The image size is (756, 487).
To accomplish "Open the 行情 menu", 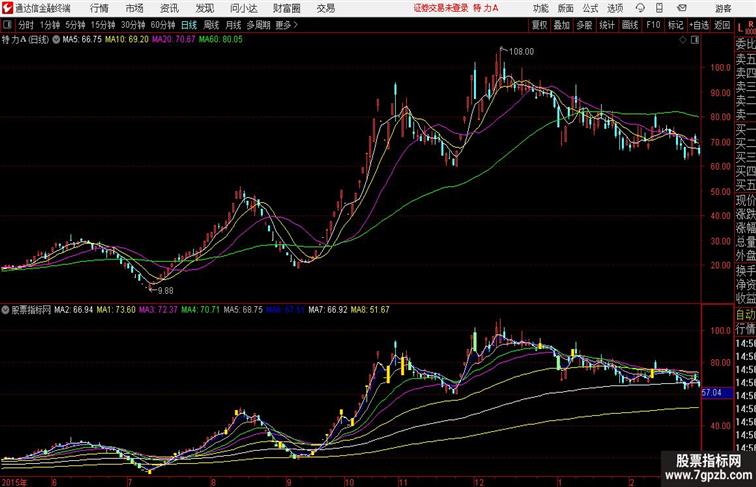I will pos(99,8).
